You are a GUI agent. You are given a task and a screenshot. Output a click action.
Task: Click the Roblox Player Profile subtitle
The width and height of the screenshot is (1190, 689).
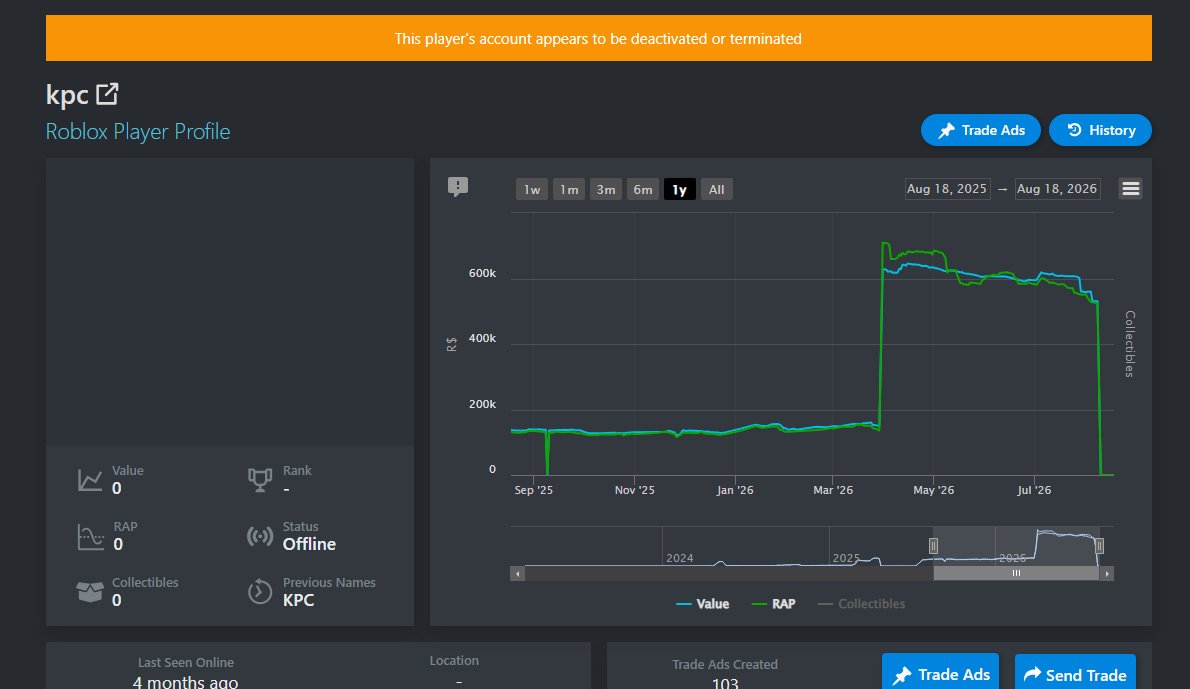(138, 131)
